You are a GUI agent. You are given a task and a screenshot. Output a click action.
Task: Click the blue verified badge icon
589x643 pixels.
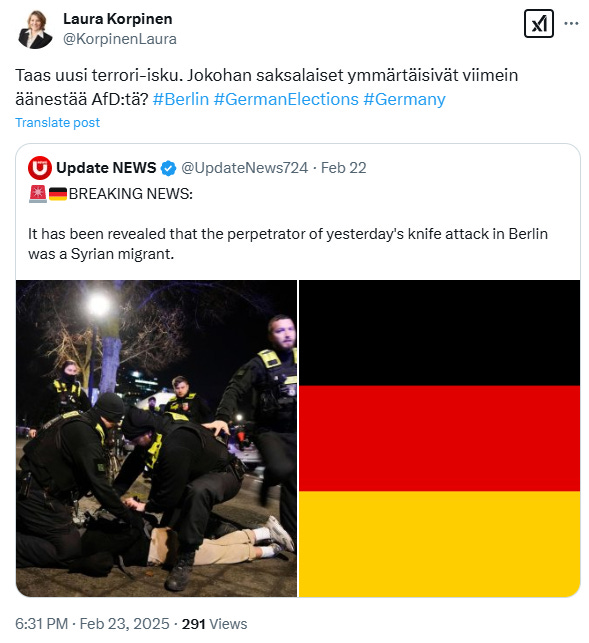click(168, 168)
